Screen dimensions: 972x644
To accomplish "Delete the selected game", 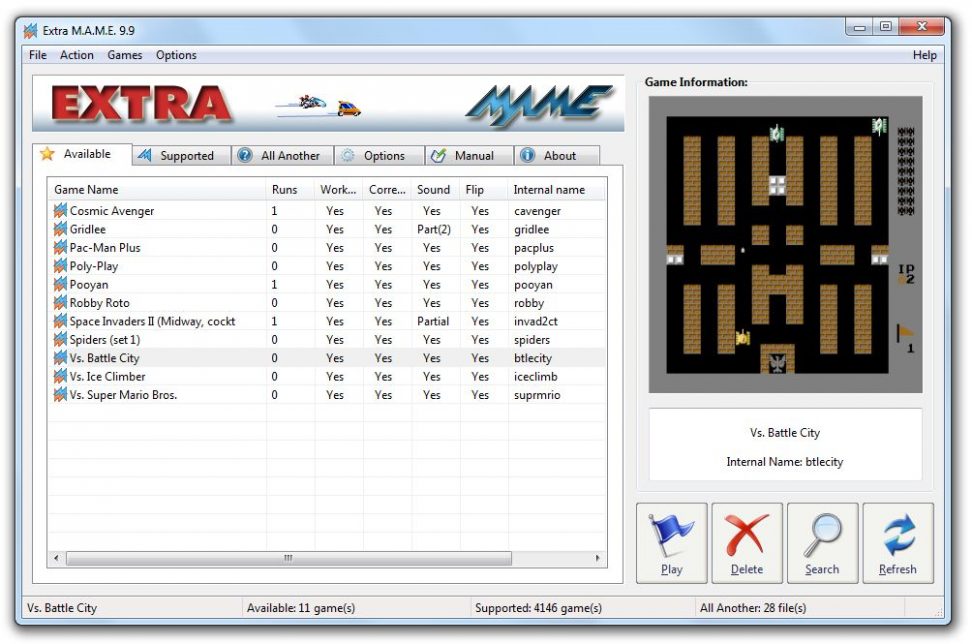I will pos(746,542).
